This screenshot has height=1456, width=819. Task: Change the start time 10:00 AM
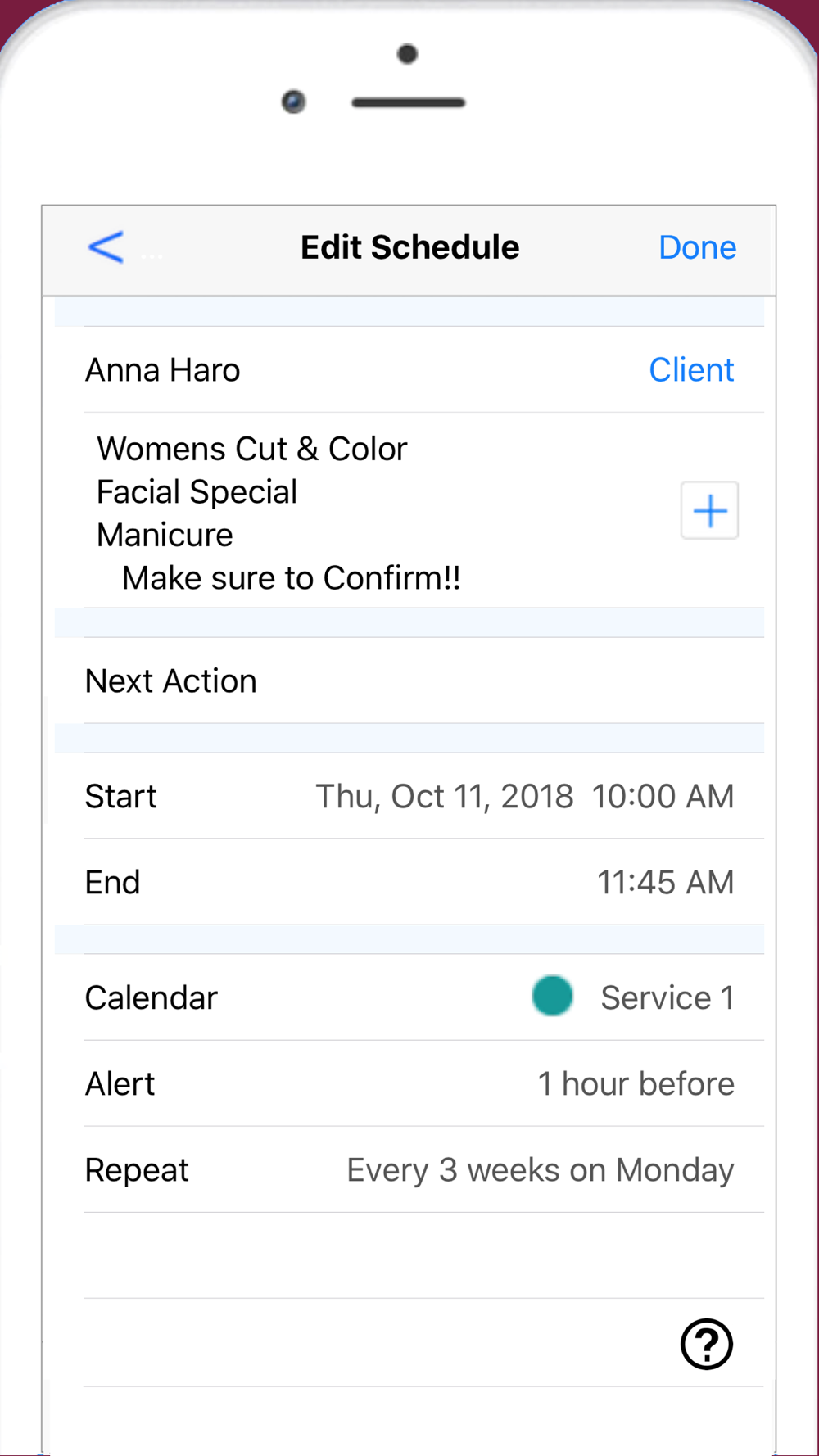663,797
